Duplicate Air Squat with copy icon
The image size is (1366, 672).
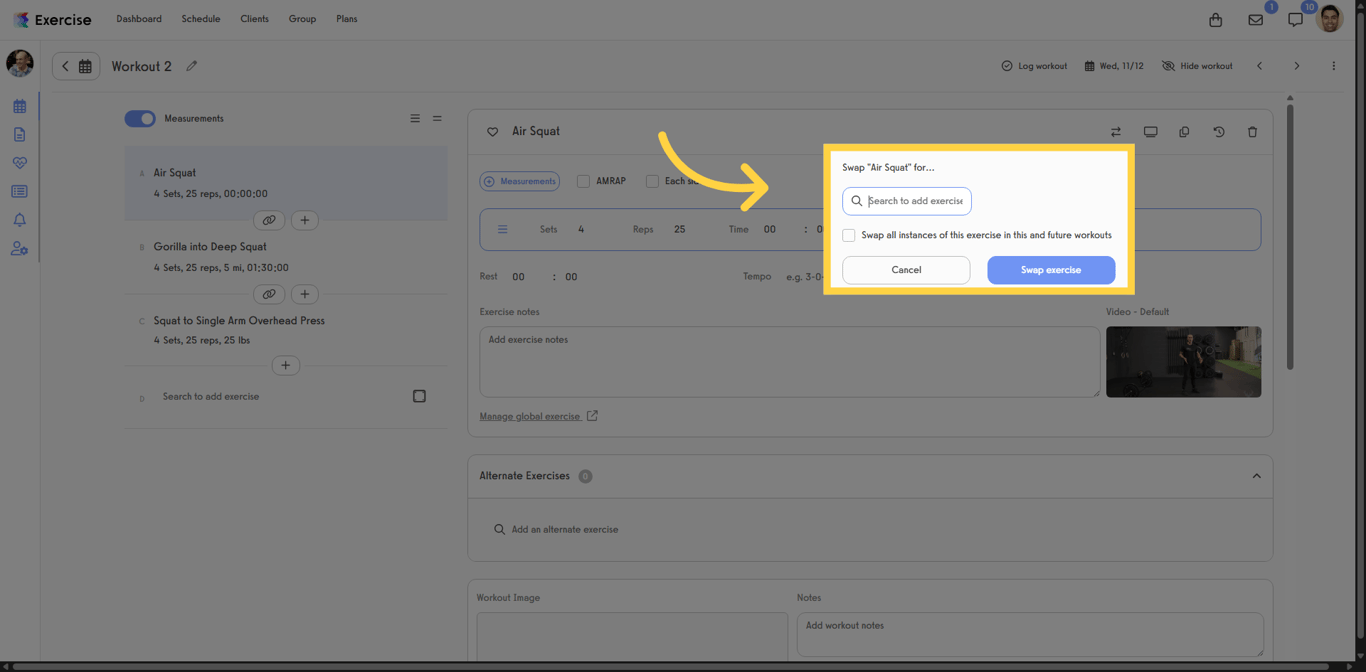tap(1184, 132)
